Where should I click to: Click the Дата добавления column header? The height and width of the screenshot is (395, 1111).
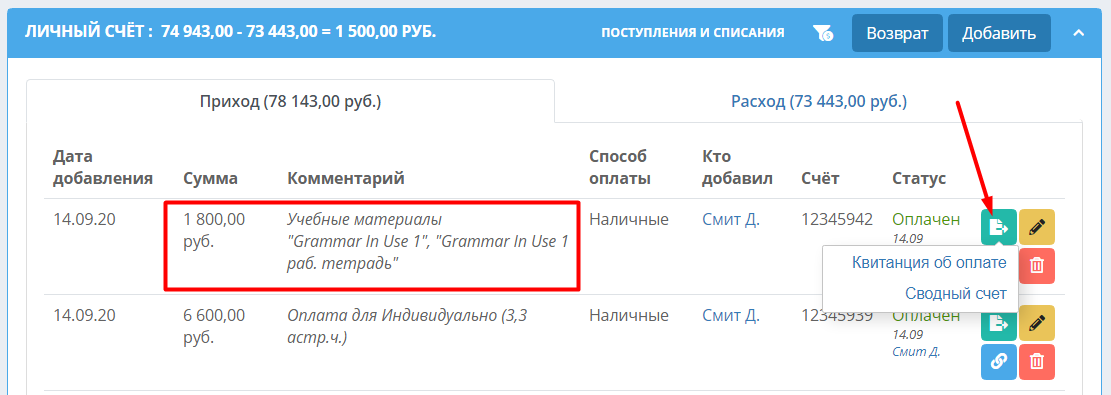103,167
